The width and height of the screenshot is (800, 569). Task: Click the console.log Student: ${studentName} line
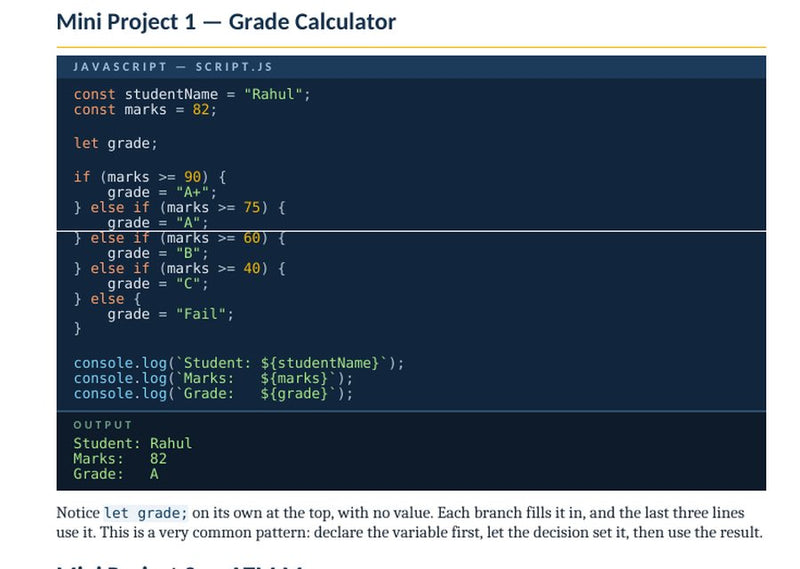pyautogui.click(x=239, y=363)
